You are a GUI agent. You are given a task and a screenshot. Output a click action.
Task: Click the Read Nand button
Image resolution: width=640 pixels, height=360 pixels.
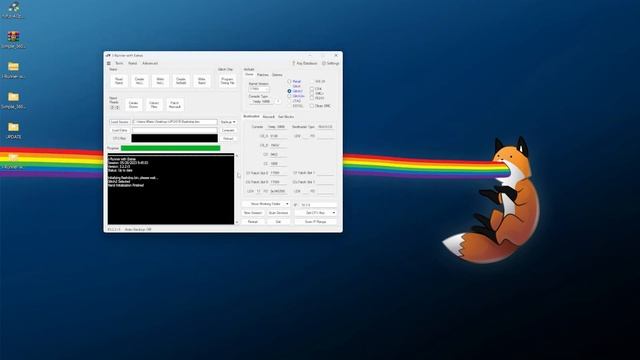tap(119, 81)
